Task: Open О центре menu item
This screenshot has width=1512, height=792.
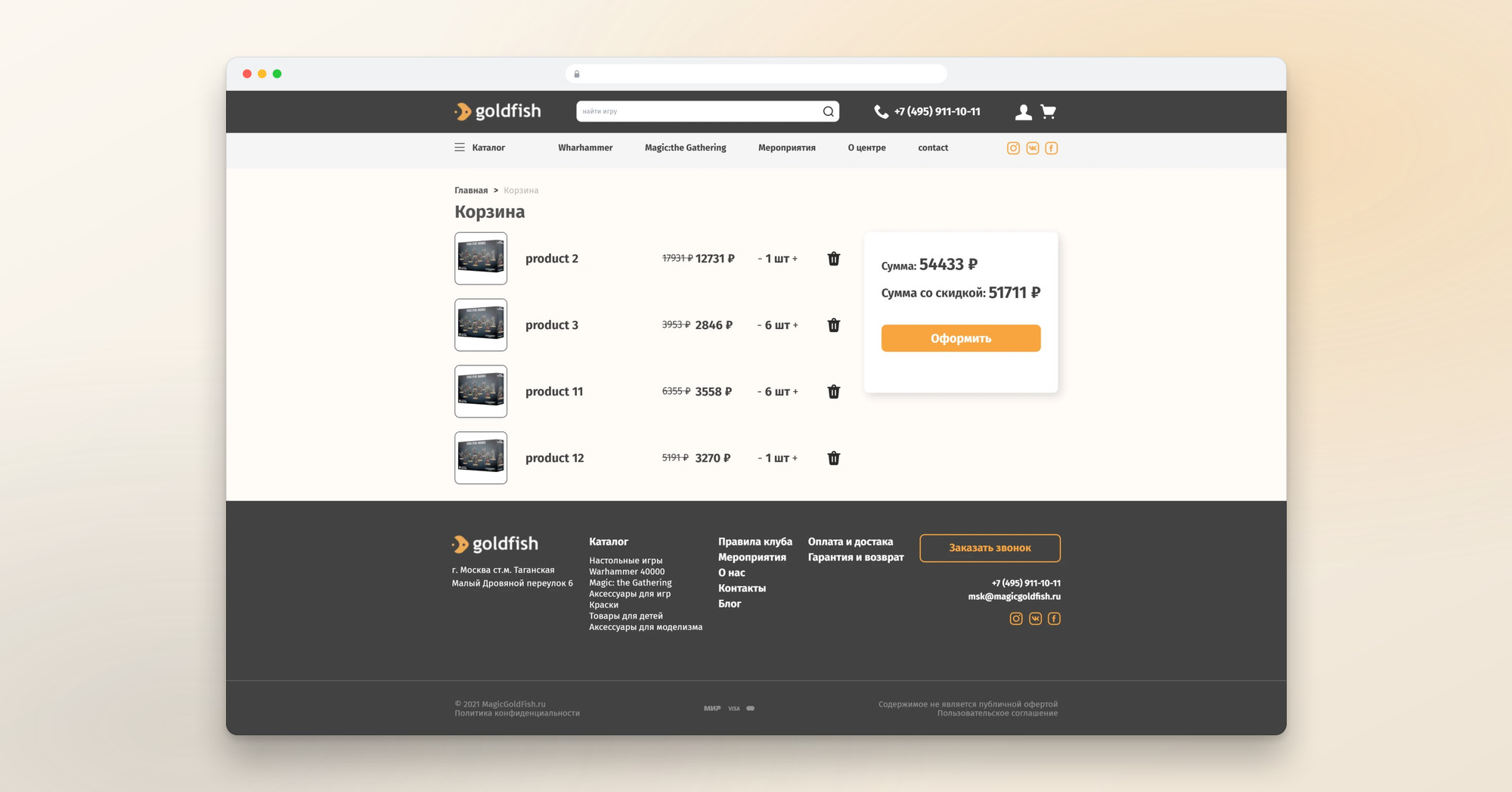Action: 866,148
